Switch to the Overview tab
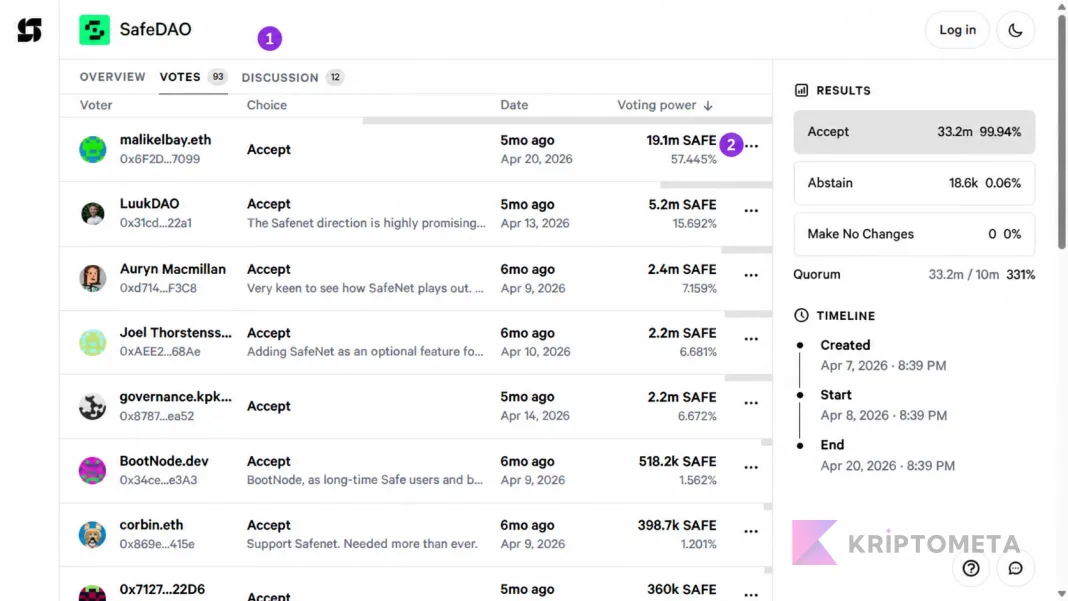Image resolution: width=1068 pixels, height=601 pixels. coord(112,77)
